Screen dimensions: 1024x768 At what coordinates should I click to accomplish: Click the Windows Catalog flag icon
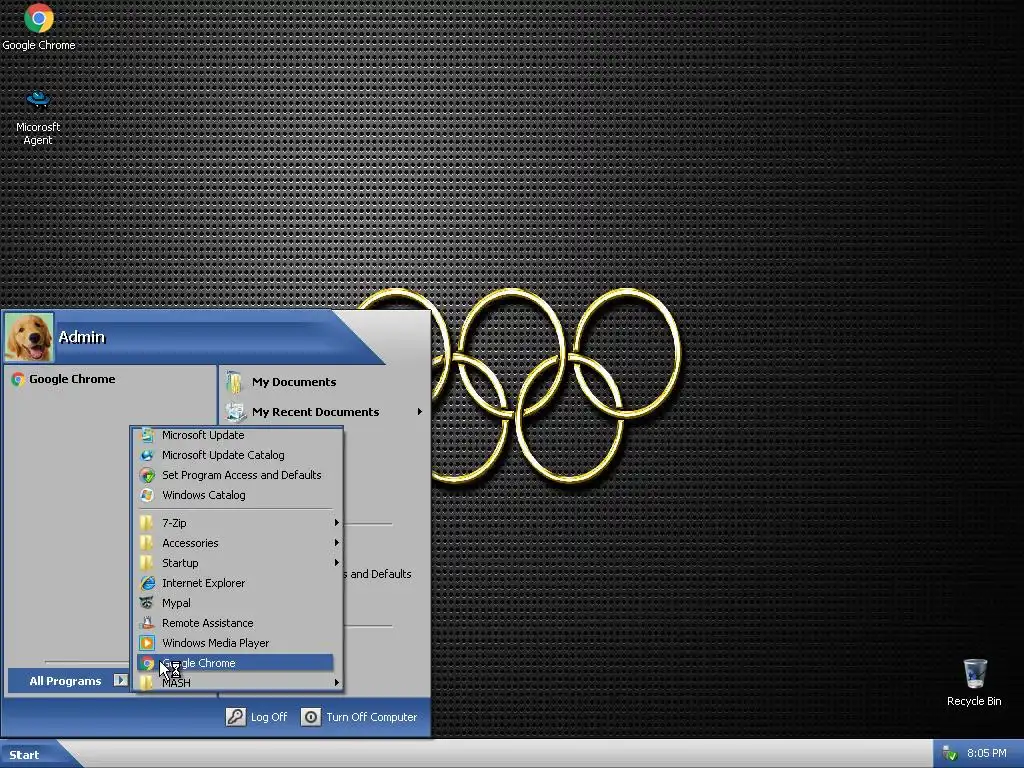[147, 495]
